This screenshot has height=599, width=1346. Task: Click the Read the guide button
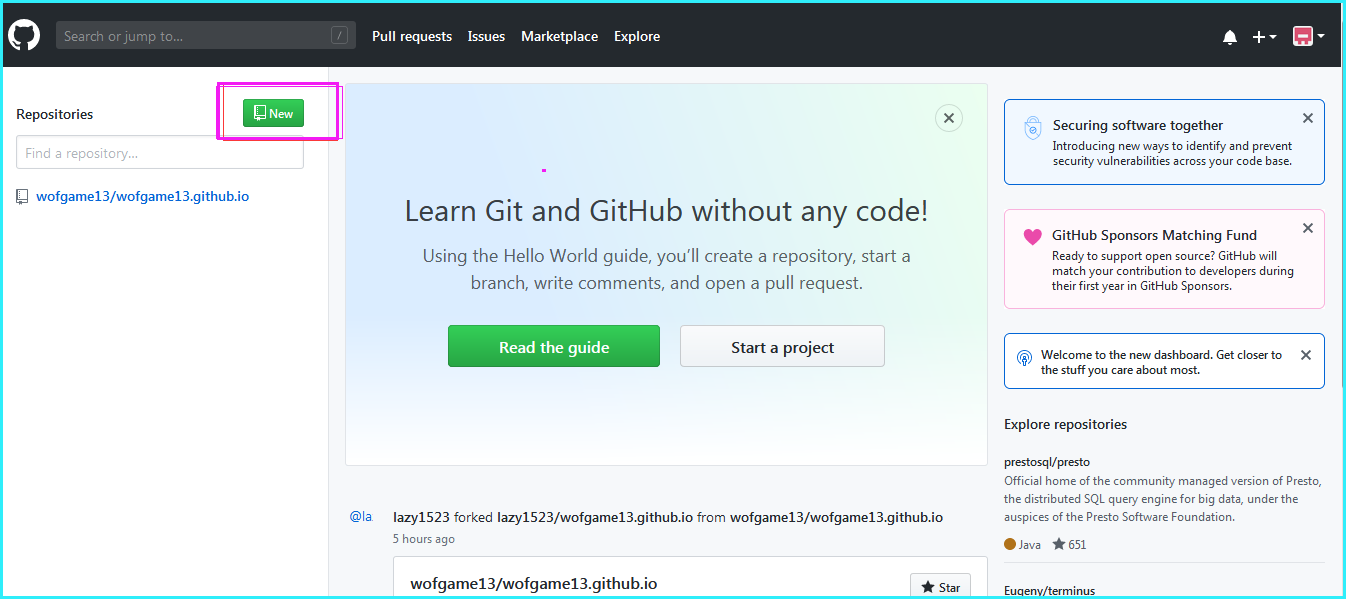pyautogui.click(x=554, y=347)
